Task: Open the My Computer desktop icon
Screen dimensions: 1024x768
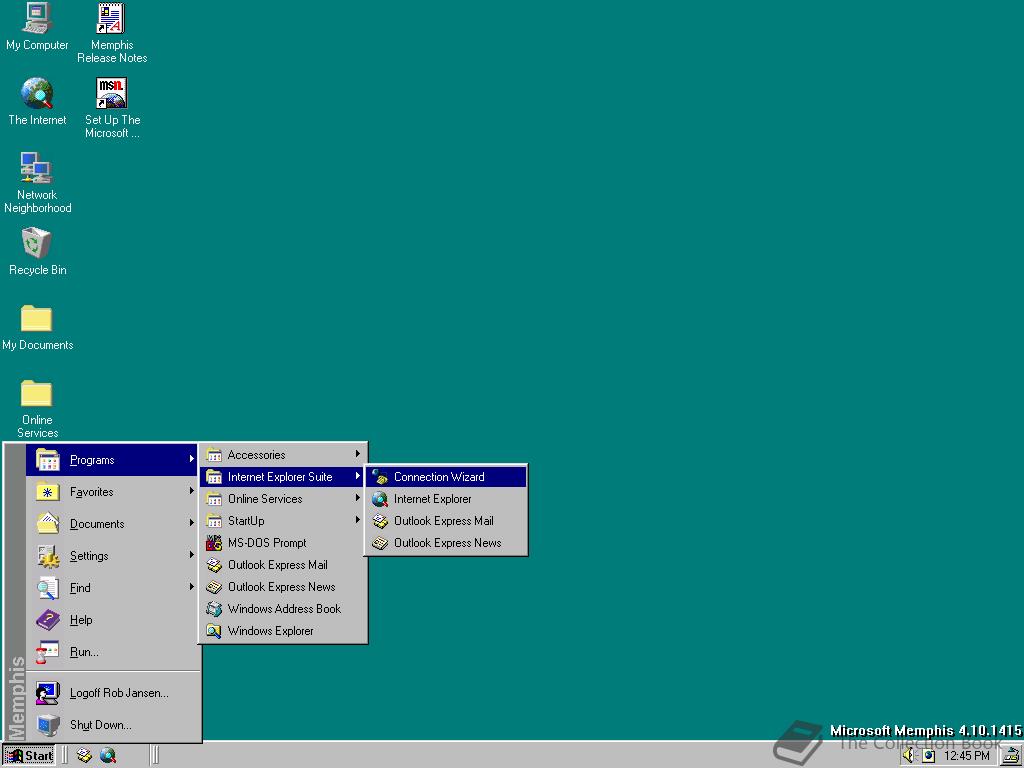Action: pos(37,26)
